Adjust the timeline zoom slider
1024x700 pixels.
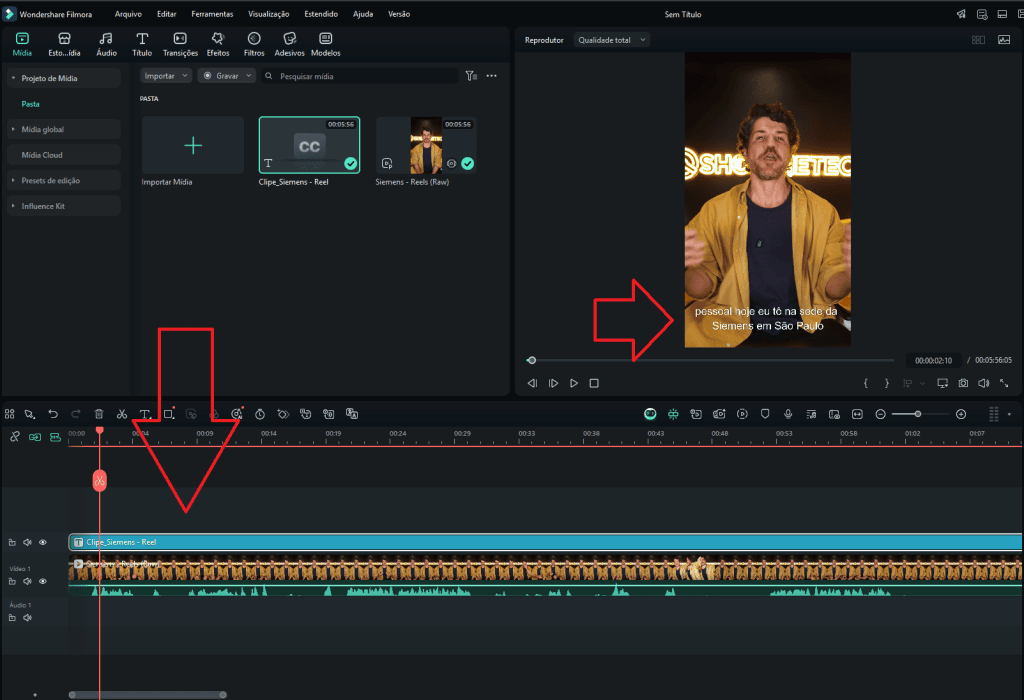(x=918, y=414)
